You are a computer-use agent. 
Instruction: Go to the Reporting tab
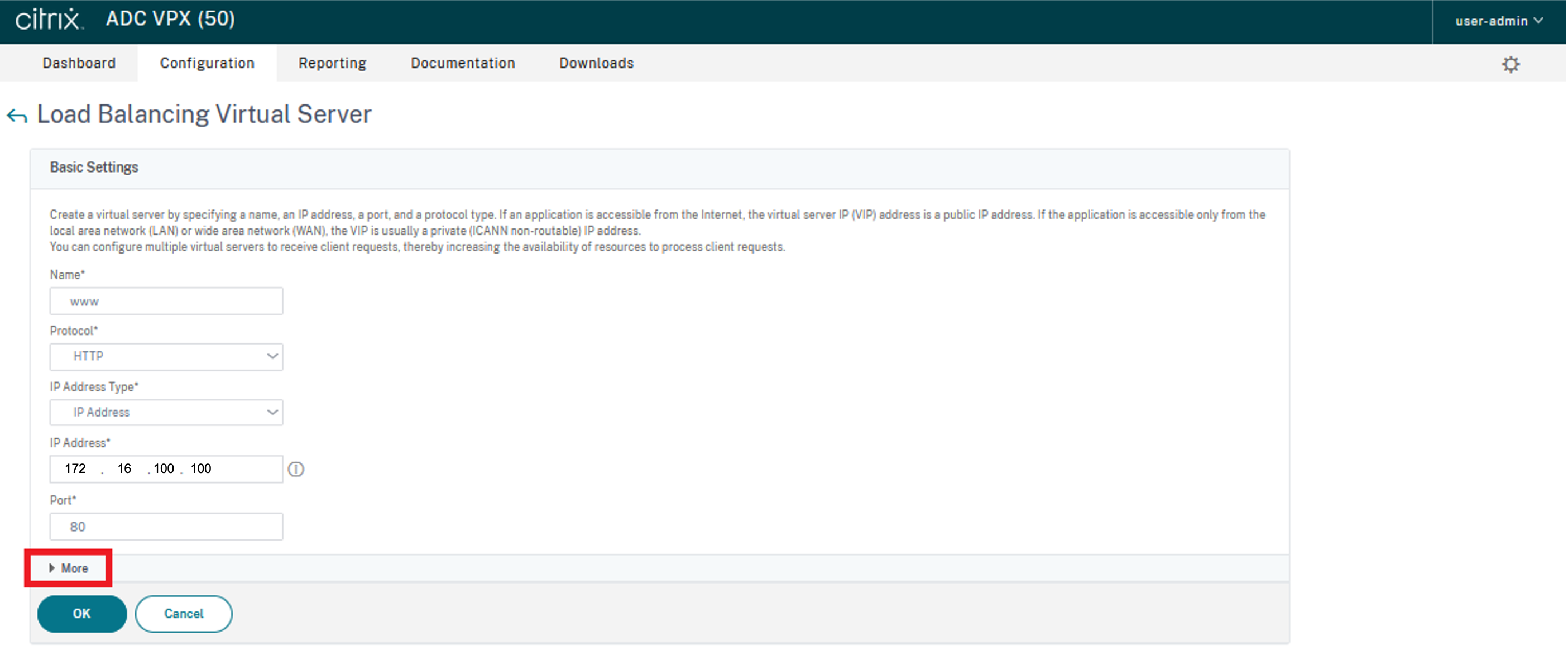[x=332, y=63]
